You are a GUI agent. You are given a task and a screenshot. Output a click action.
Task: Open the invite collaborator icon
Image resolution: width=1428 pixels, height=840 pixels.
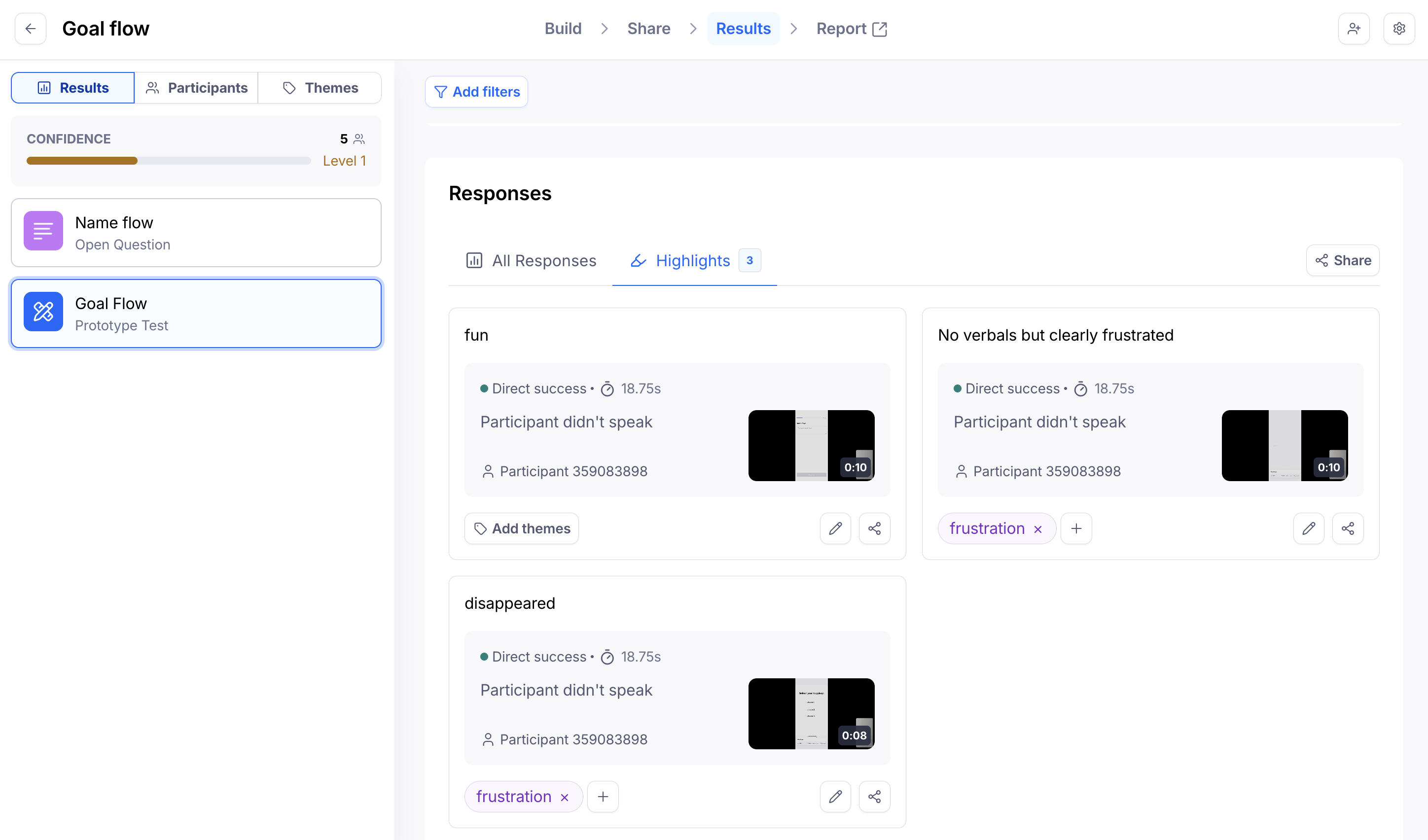point(1353,28)
